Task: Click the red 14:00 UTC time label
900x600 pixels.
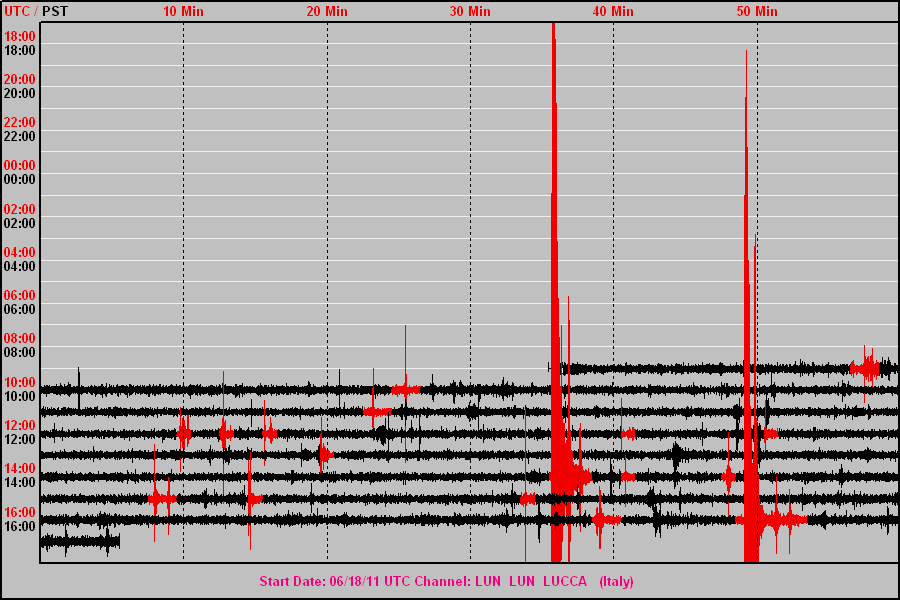Action: click(20, 469)
